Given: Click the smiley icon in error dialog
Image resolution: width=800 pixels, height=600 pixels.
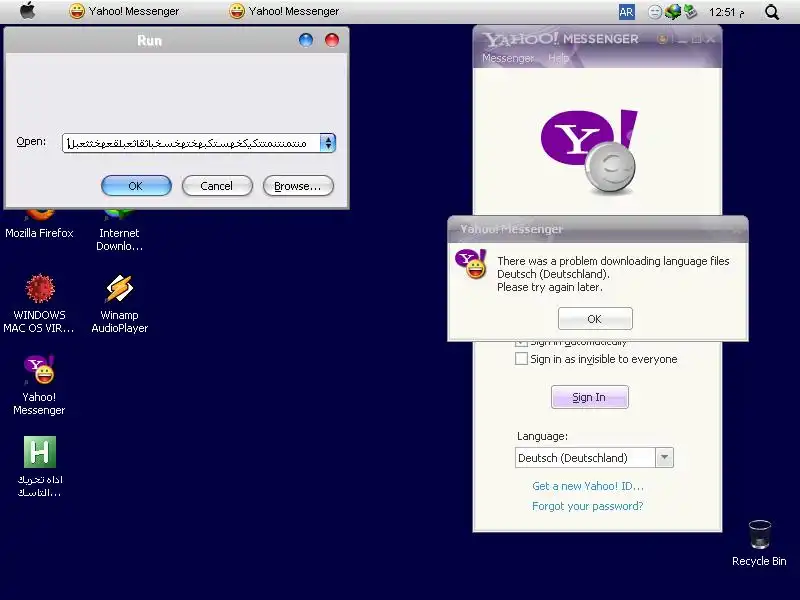Looking at the screenshot, I should [x=470, y=264].
